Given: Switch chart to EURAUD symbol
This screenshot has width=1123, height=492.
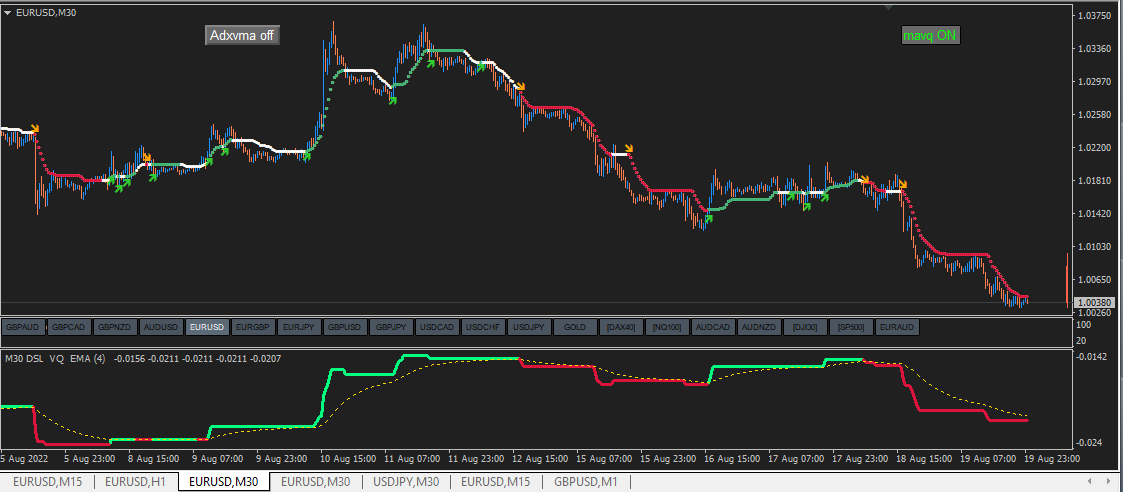Looking at the screenshot, I should pyautogui.click(x=897, y=327).
